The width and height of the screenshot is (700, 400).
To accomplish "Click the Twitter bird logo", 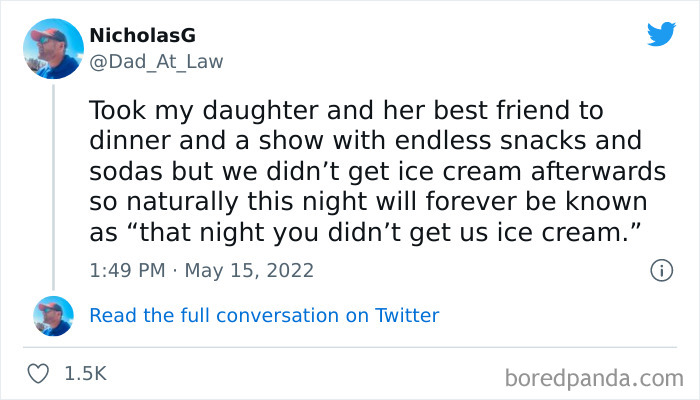I will click(x=660, y=34).
